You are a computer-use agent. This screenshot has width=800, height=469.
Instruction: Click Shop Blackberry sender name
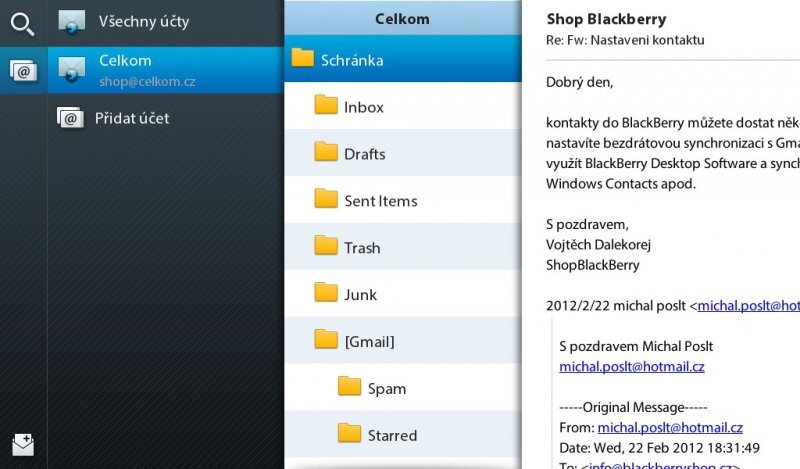click(x=606, y=19)
